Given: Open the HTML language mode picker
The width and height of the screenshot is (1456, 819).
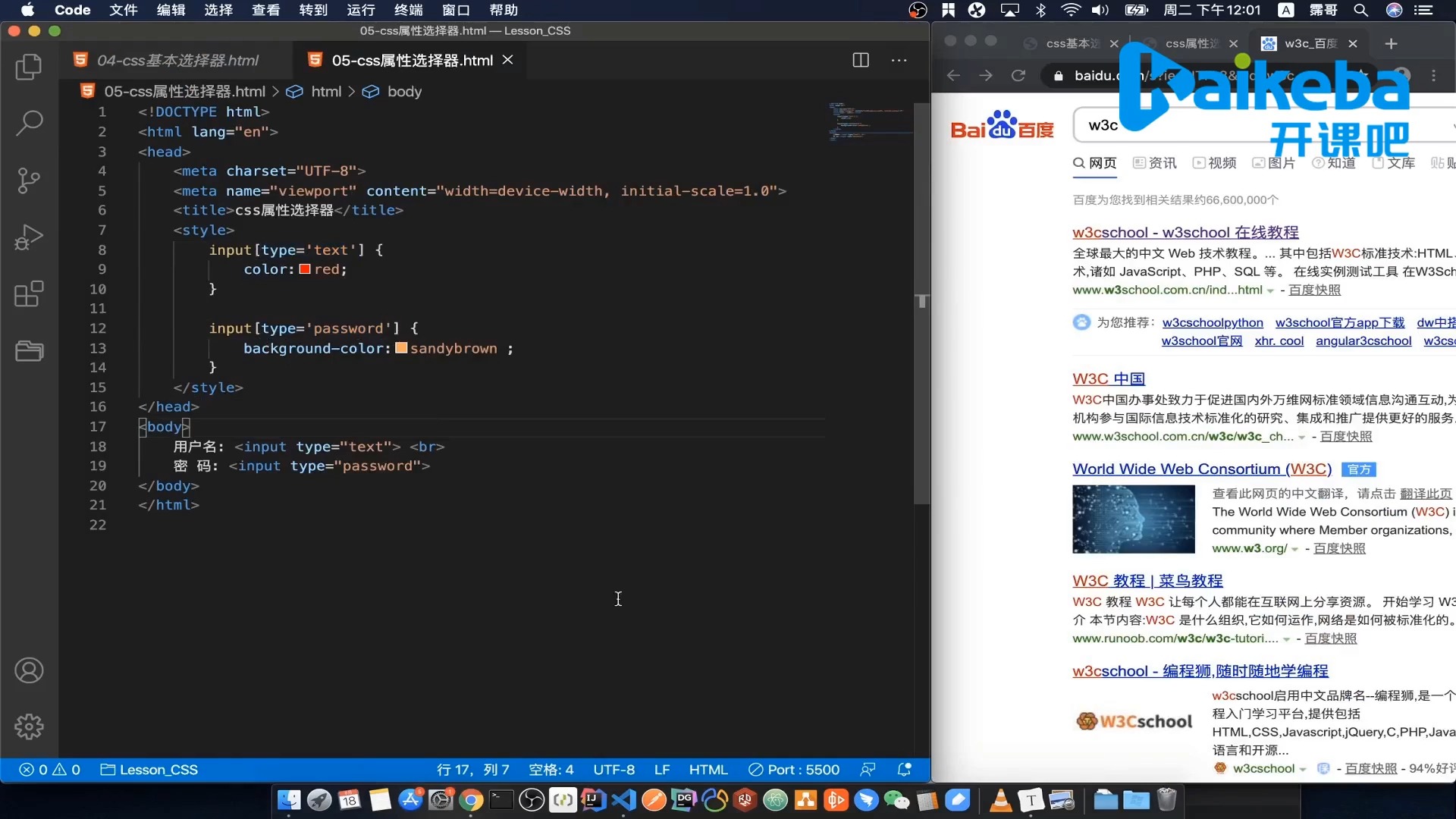Looking at the screenshot, I should point(708,770).
